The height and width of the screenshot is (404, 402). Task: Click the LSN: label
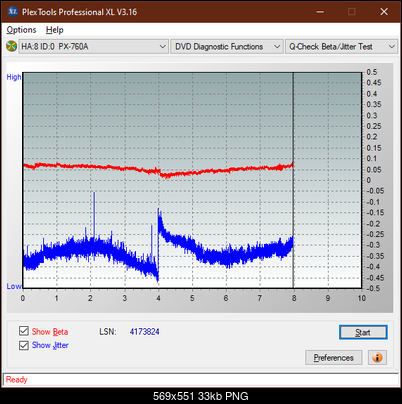coord(108,332)
